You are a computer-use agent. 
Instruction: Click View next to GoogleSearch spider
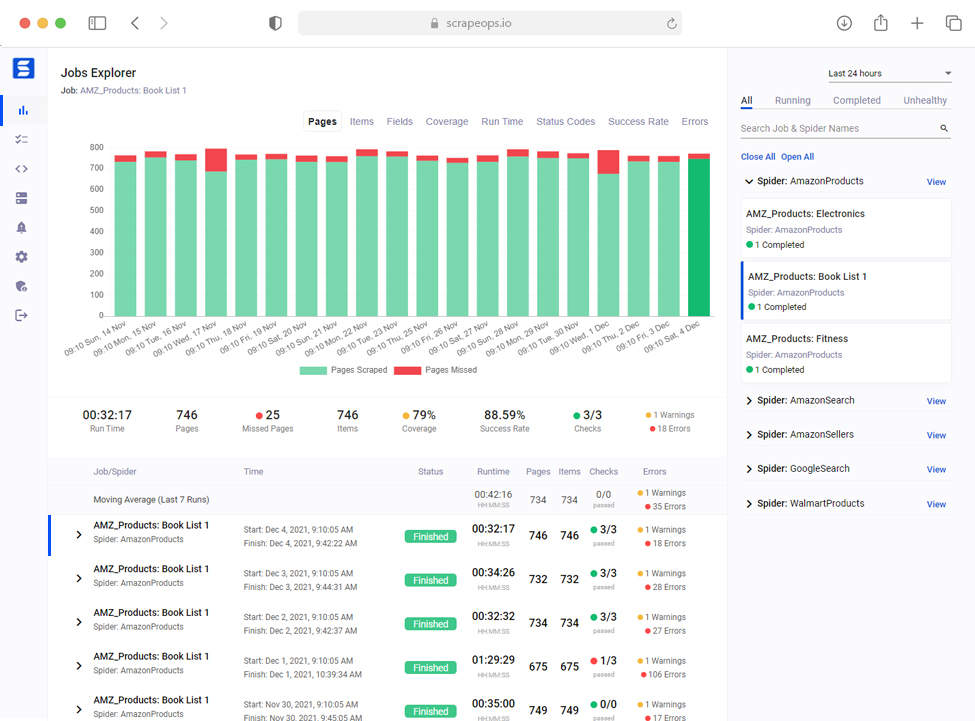[935, 469]
